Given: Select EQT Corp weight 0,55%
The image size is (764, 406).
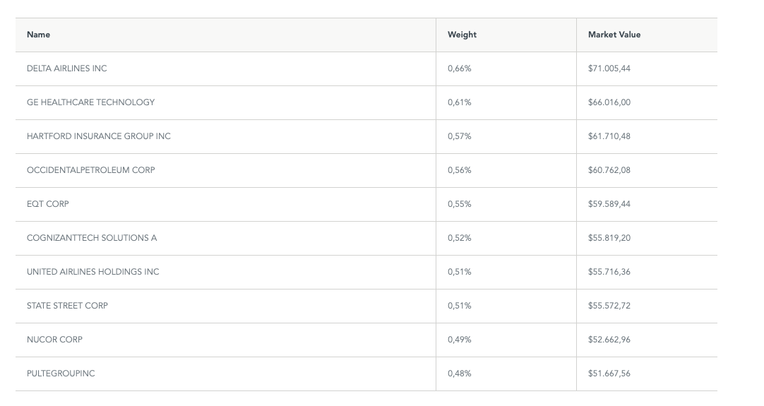Looking at the screenshot, I should click(x=460, y=204).
